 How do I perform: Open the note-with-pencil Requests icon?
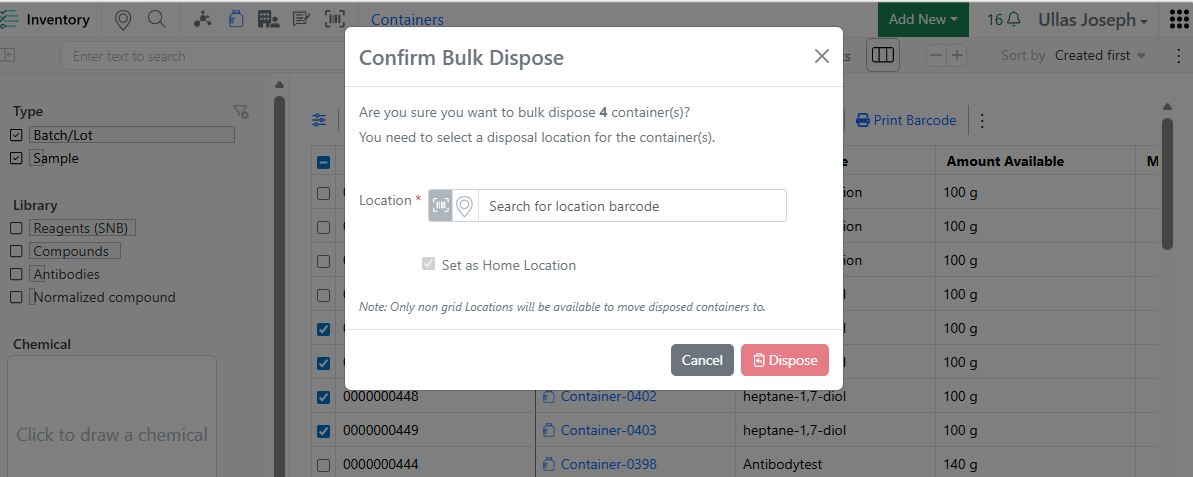coord(301,20)
